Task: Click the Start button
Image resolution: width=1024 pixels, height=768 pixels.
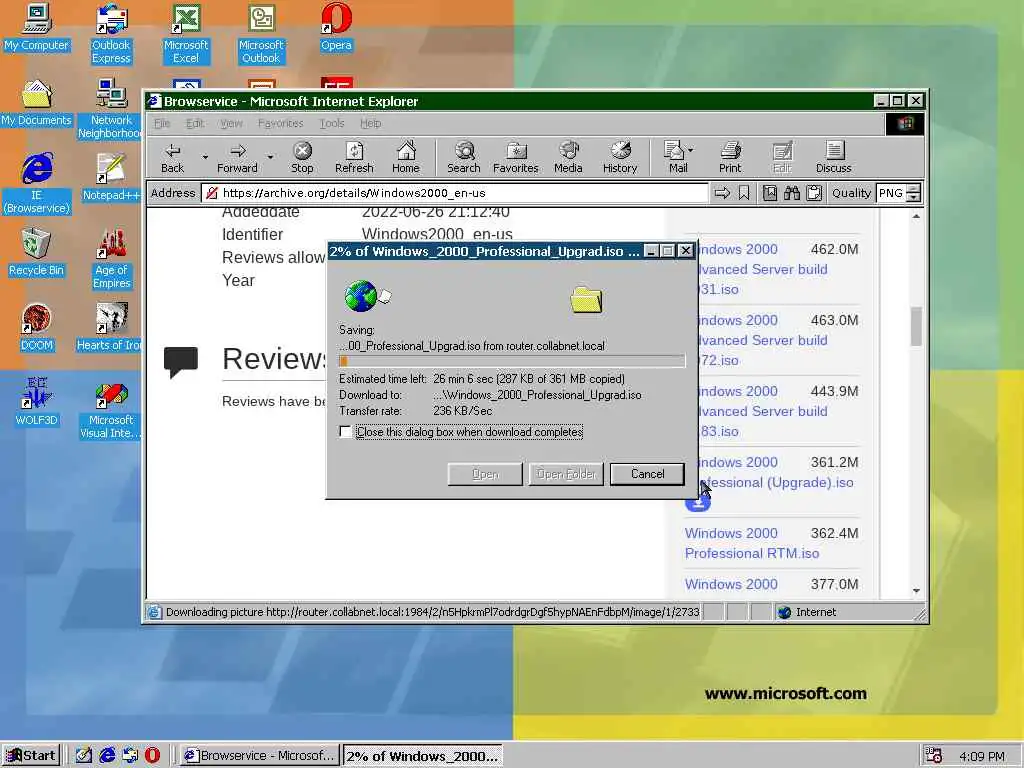Action: [x=31, y=756]
